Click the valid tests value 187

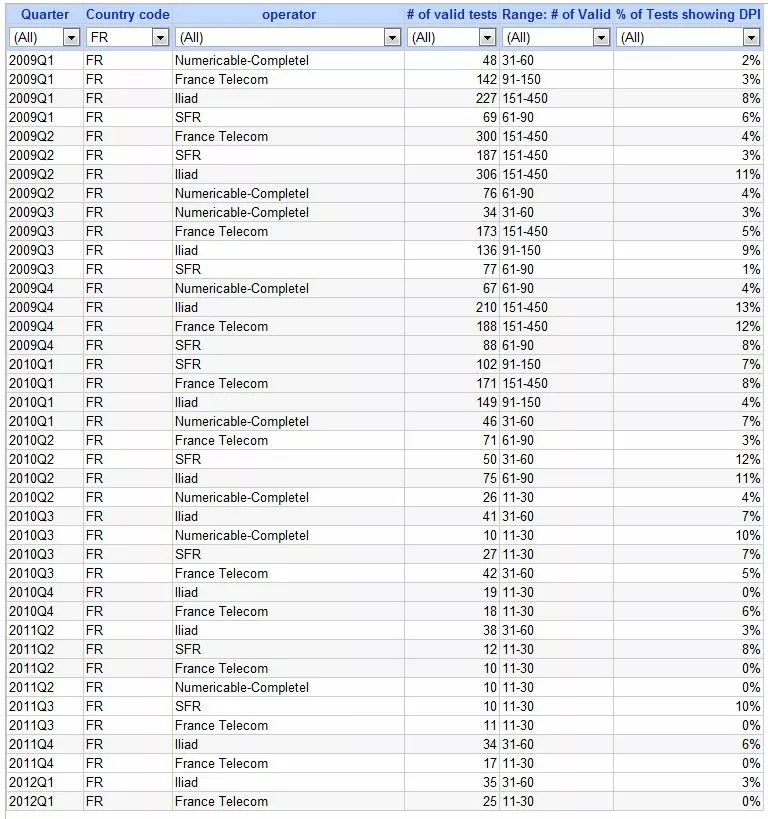click(x=486, y=155)
